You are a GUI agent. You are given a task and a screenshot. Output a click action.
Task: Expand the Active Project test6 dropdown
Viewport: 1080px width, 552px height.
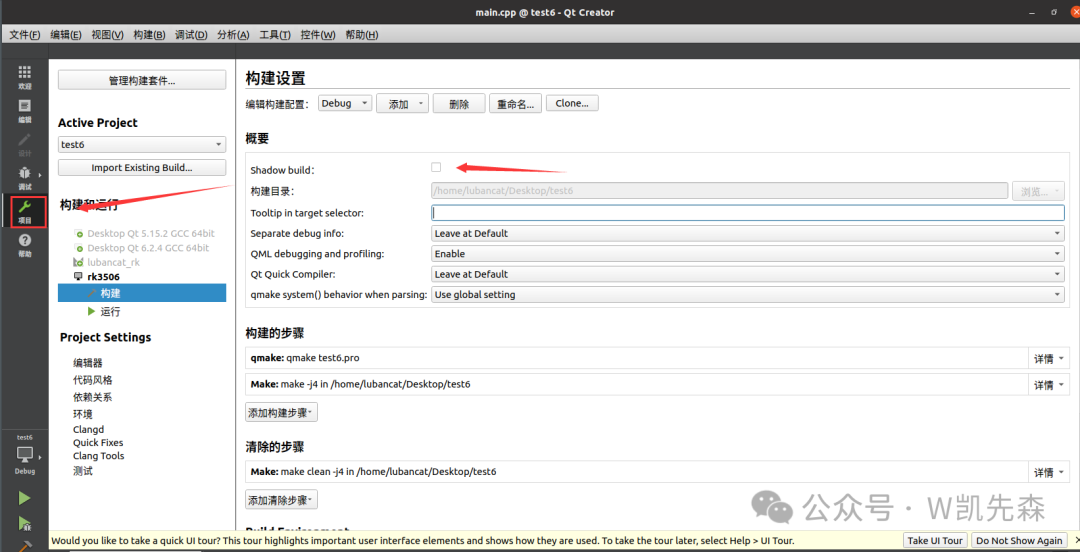click(x=141, y=145)
